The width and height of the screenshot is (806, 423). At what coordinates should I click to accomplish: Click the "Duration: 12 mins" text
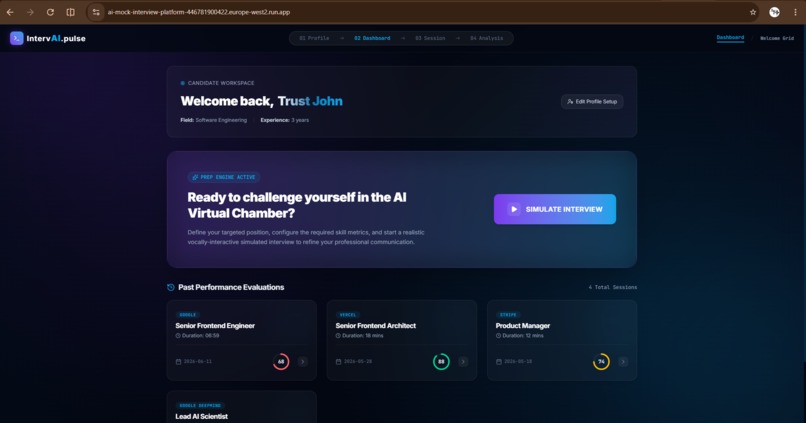tap(523, 336)
